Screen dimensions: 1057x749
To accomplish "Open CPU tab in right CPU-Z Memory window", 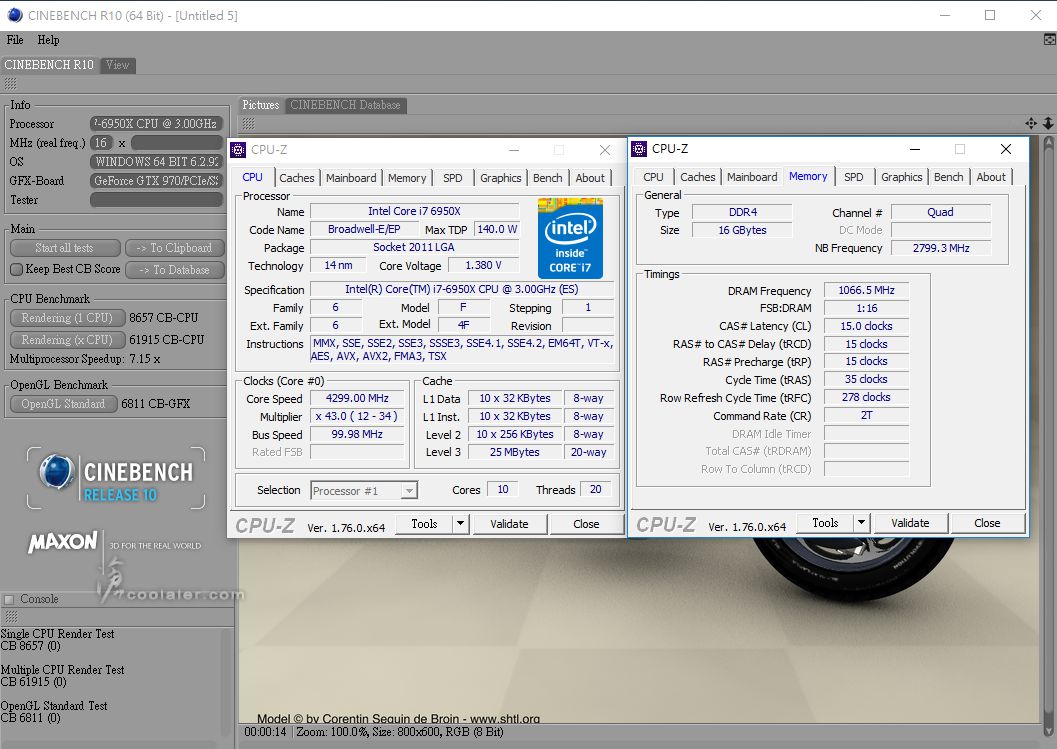I will 653,177.
